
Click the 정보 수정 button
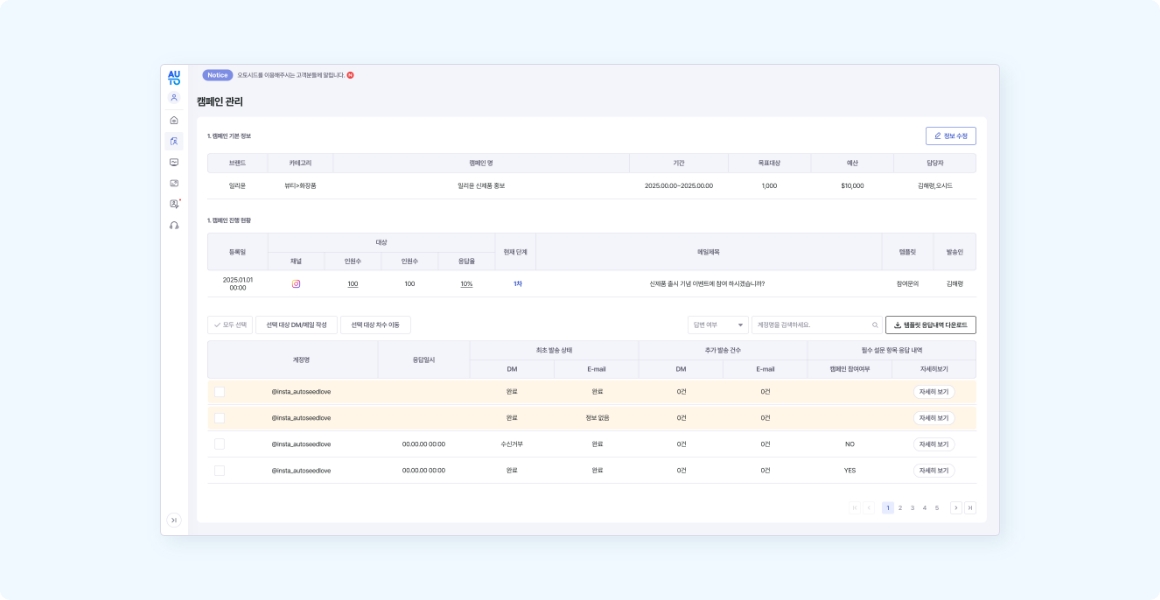click(x=950, y=136)
